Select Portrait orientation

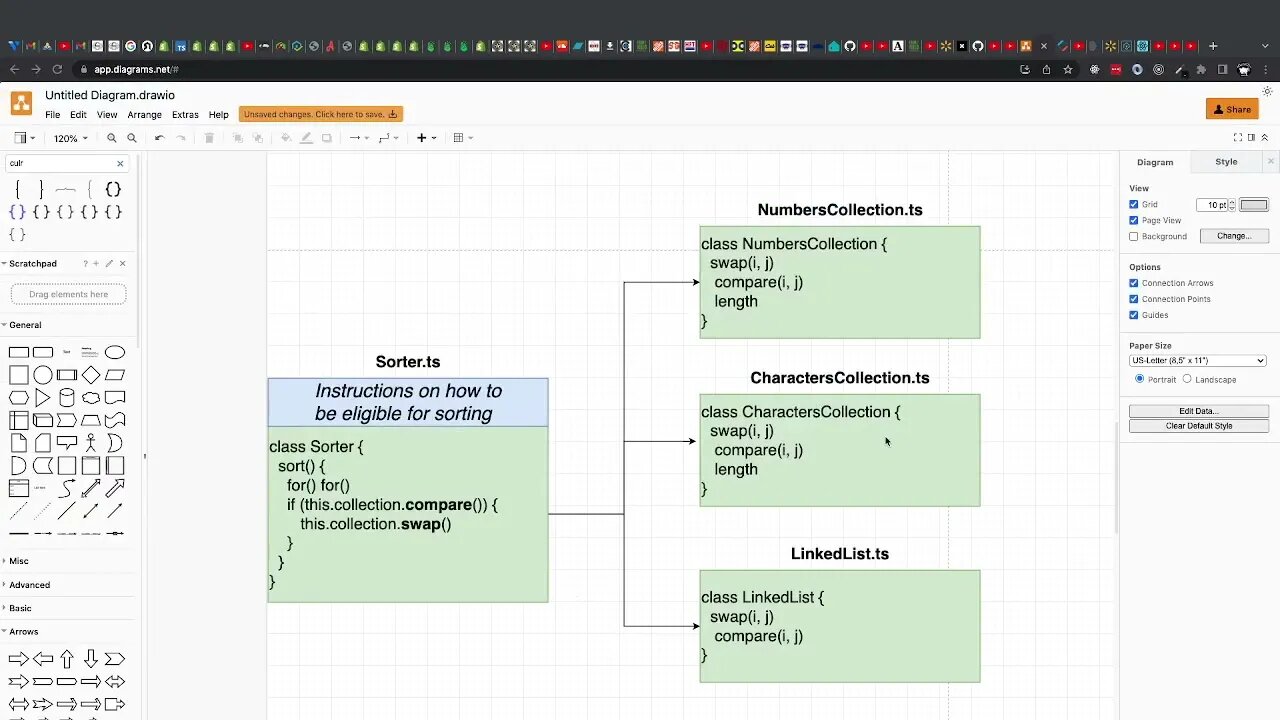coord(1139,379)
